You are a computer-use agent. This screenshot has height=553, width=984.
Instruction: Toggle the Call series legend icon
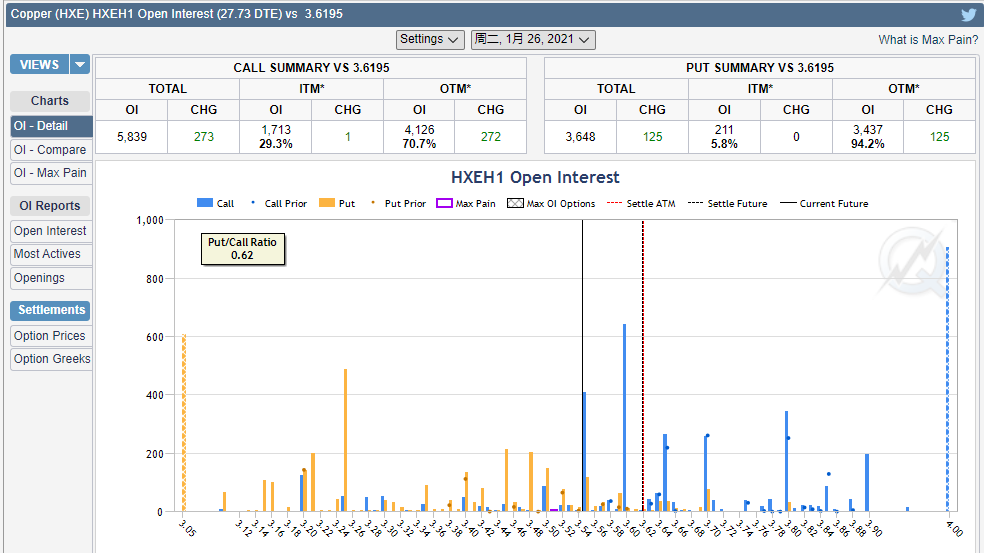(x=204, y=204)
